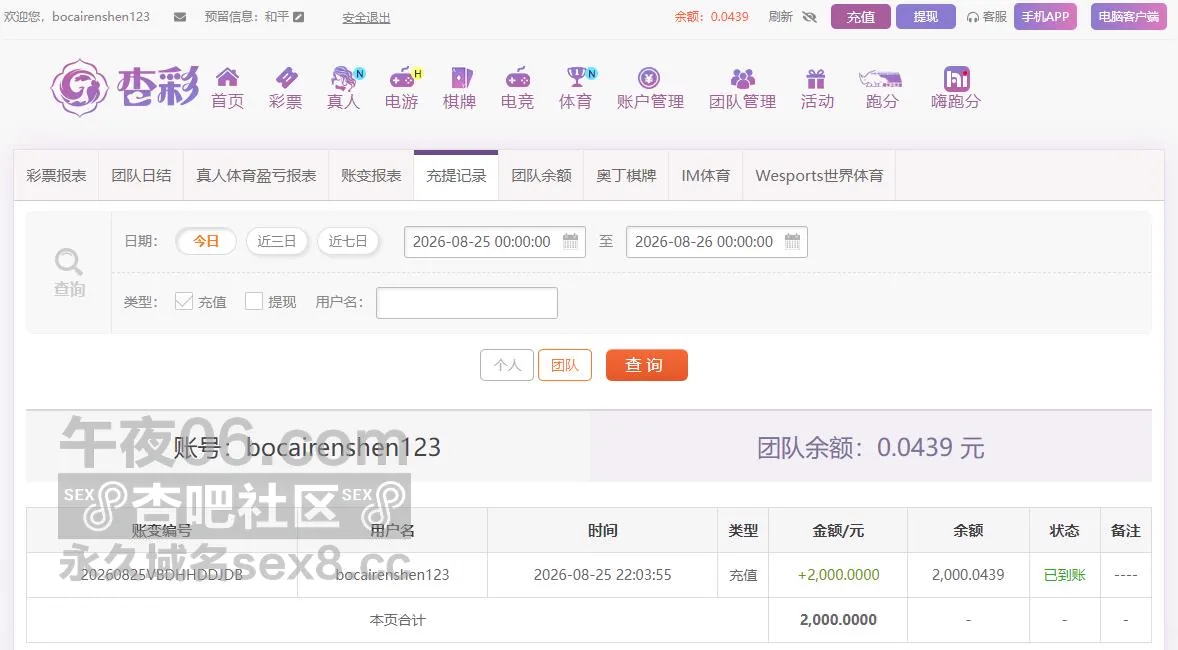
Task: Open the 体育 trophy icon
Action: click(578, 77)
